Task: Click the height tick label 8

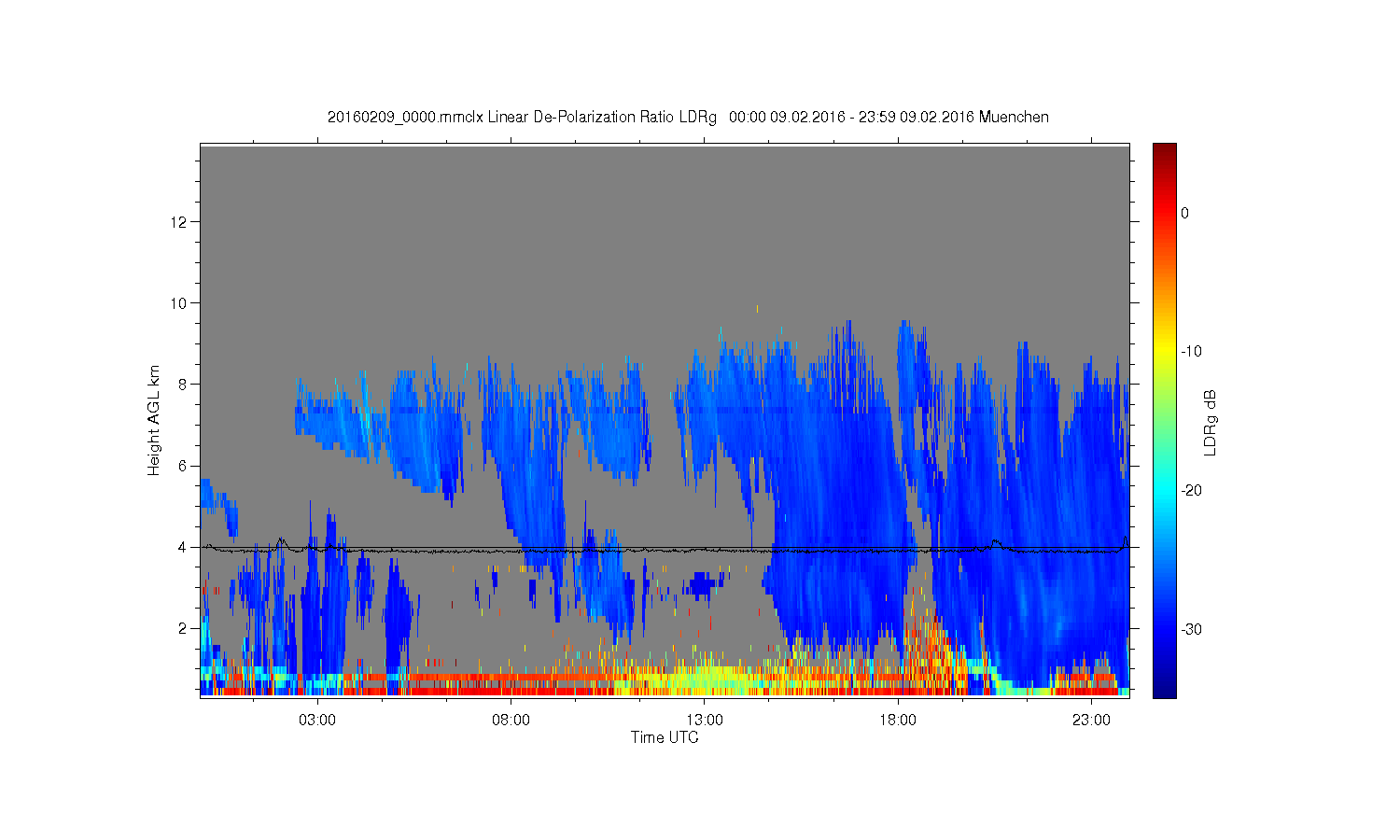Action: pyautogui.click(x=185, y=385)
